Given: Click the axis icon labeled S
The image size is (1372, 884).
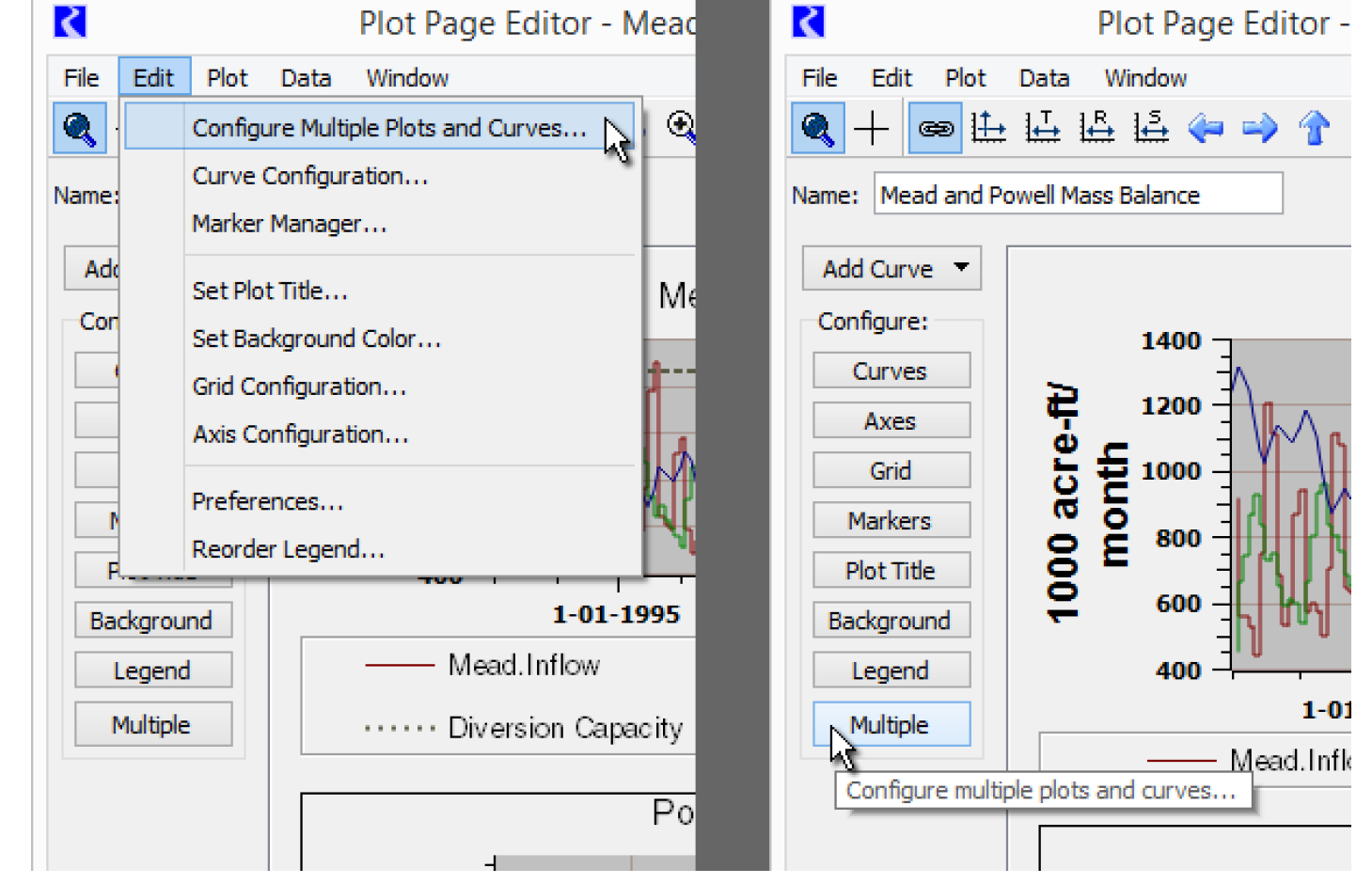Looking at the screenshot, I should tap(1151, 128).
